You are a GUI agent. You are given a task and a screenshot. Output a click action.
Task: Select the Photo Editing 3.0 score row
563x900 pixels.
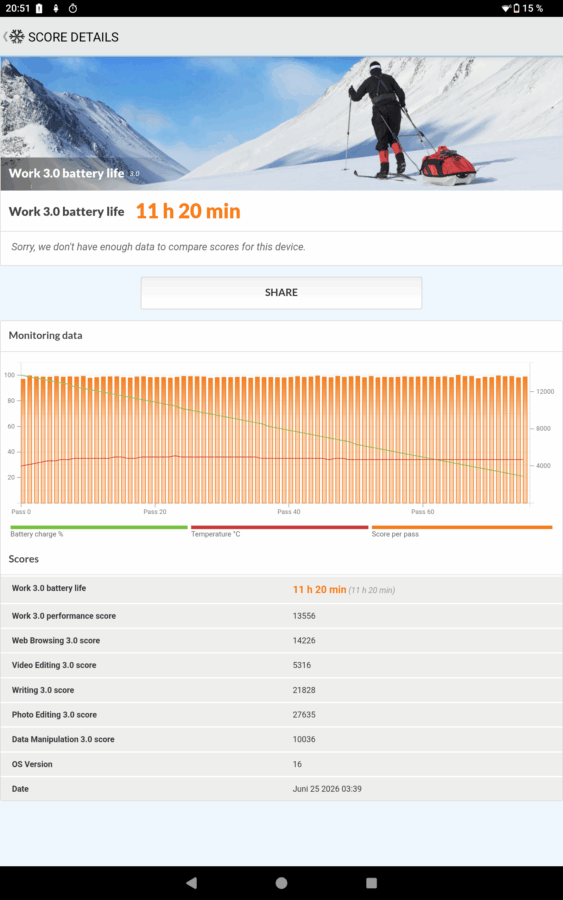click(x=281, y=715)
